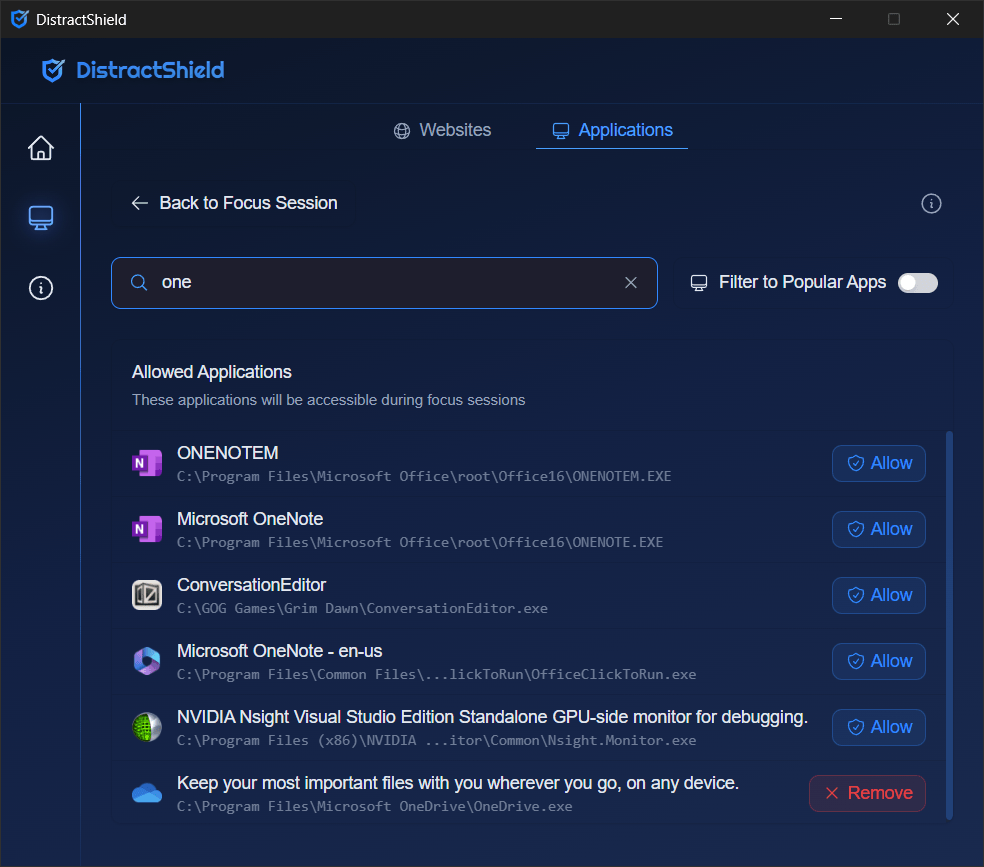Click the ConversationEditor app icon
This screenshot has width=984, height=867.
click(147, 595)
